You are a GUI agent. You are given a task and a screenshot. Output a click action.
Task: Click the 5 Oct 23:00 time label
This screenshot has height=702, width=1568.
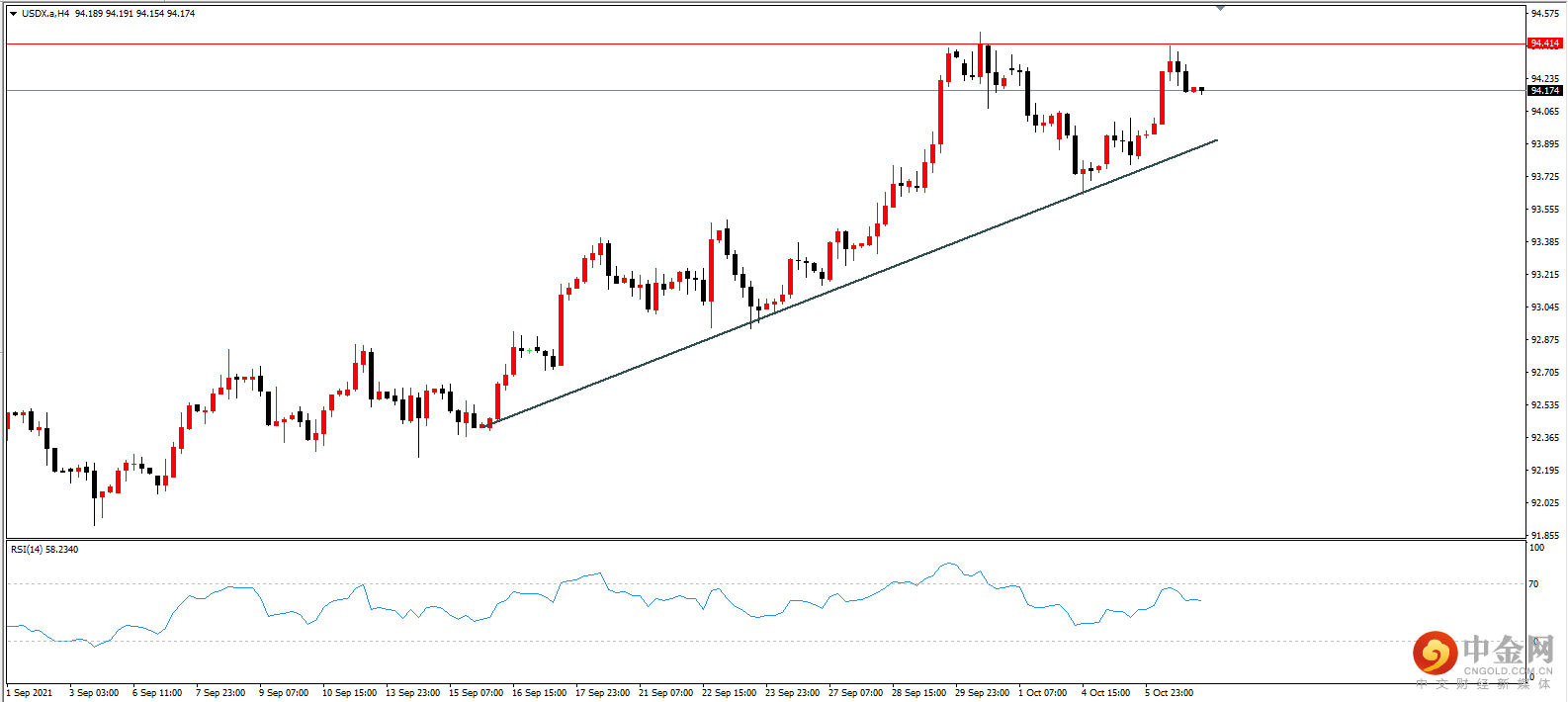[1170, 693]
